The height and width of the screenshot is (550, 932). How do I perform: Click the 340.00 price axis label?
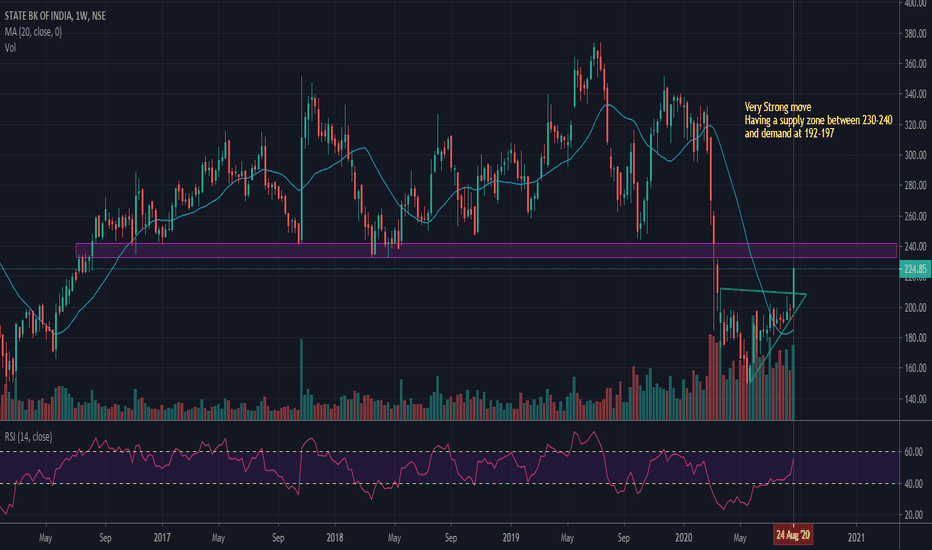coord(915,94)
